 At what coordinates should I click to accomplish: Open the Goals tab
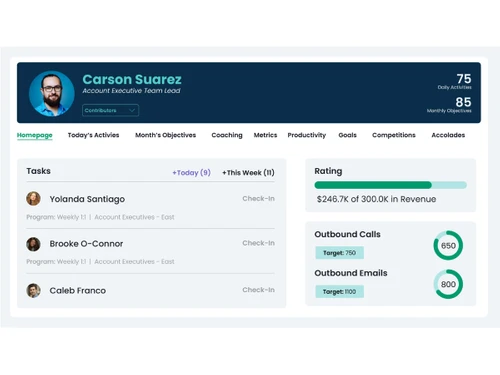pos(347,135)
